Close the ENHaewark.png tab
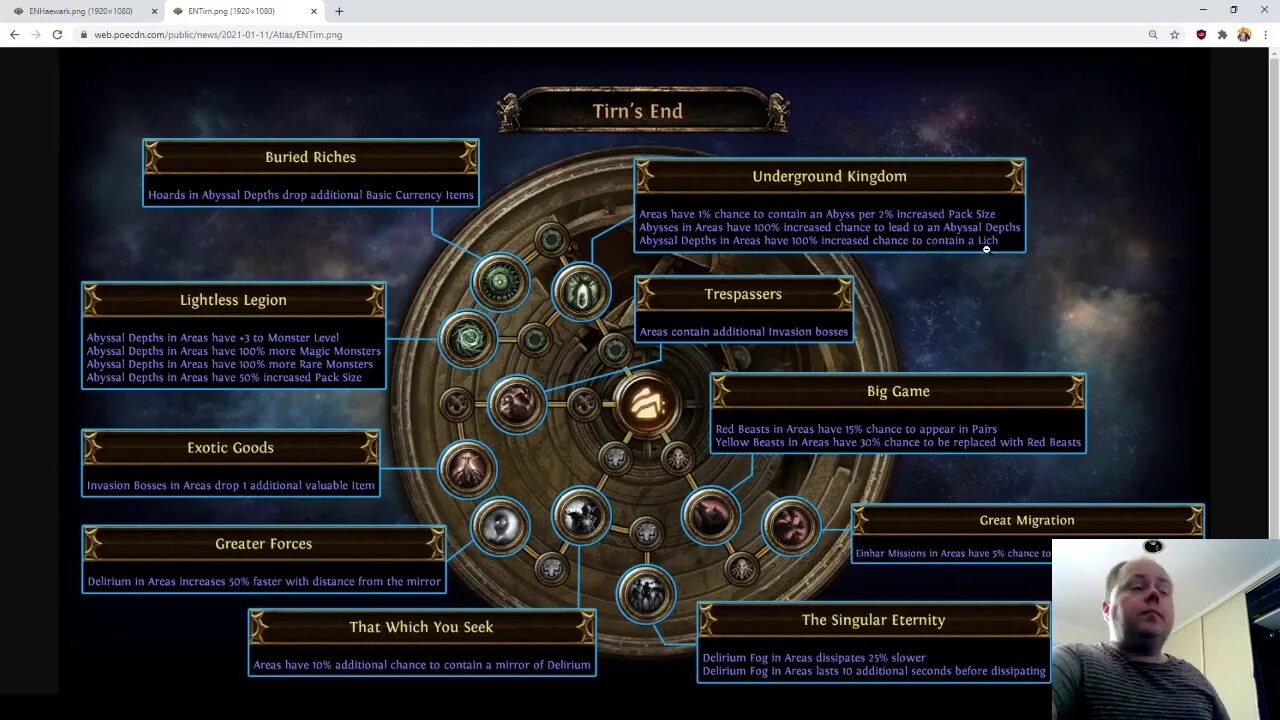Viewport: 1280px width, 720px height. point(154,11)
